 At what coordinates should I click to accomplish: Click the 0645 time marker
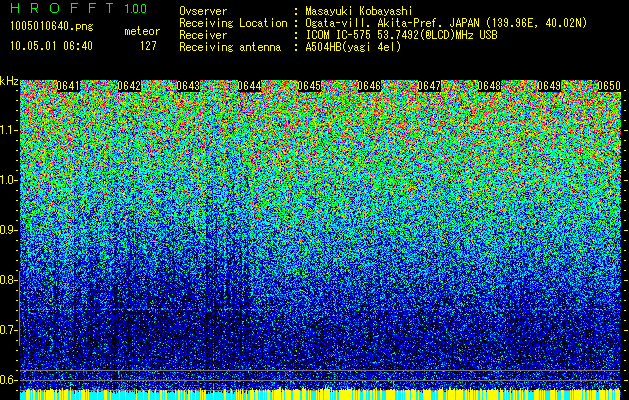(x=309, y=86)
